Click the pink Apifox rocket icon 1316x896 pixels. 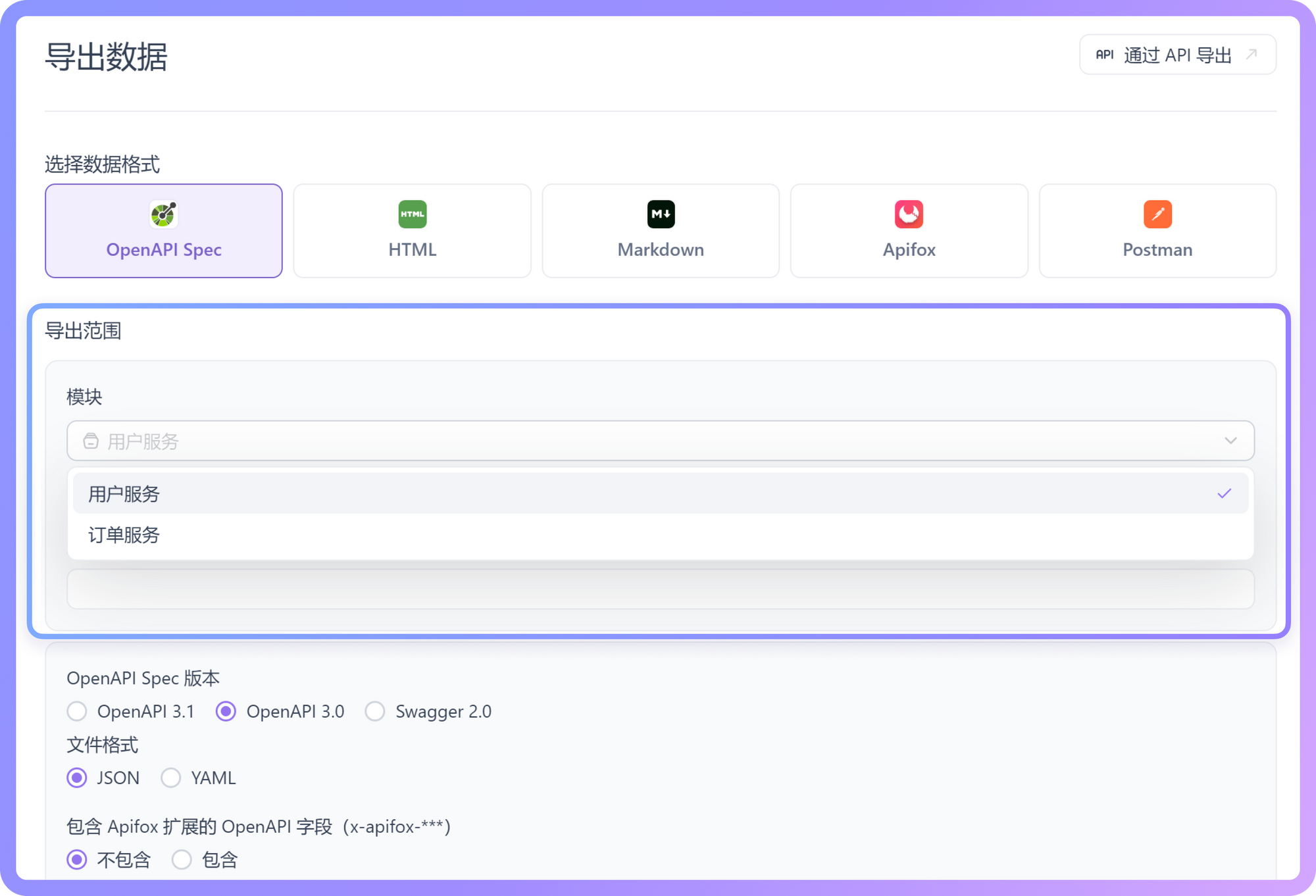(x=909, y=214)
